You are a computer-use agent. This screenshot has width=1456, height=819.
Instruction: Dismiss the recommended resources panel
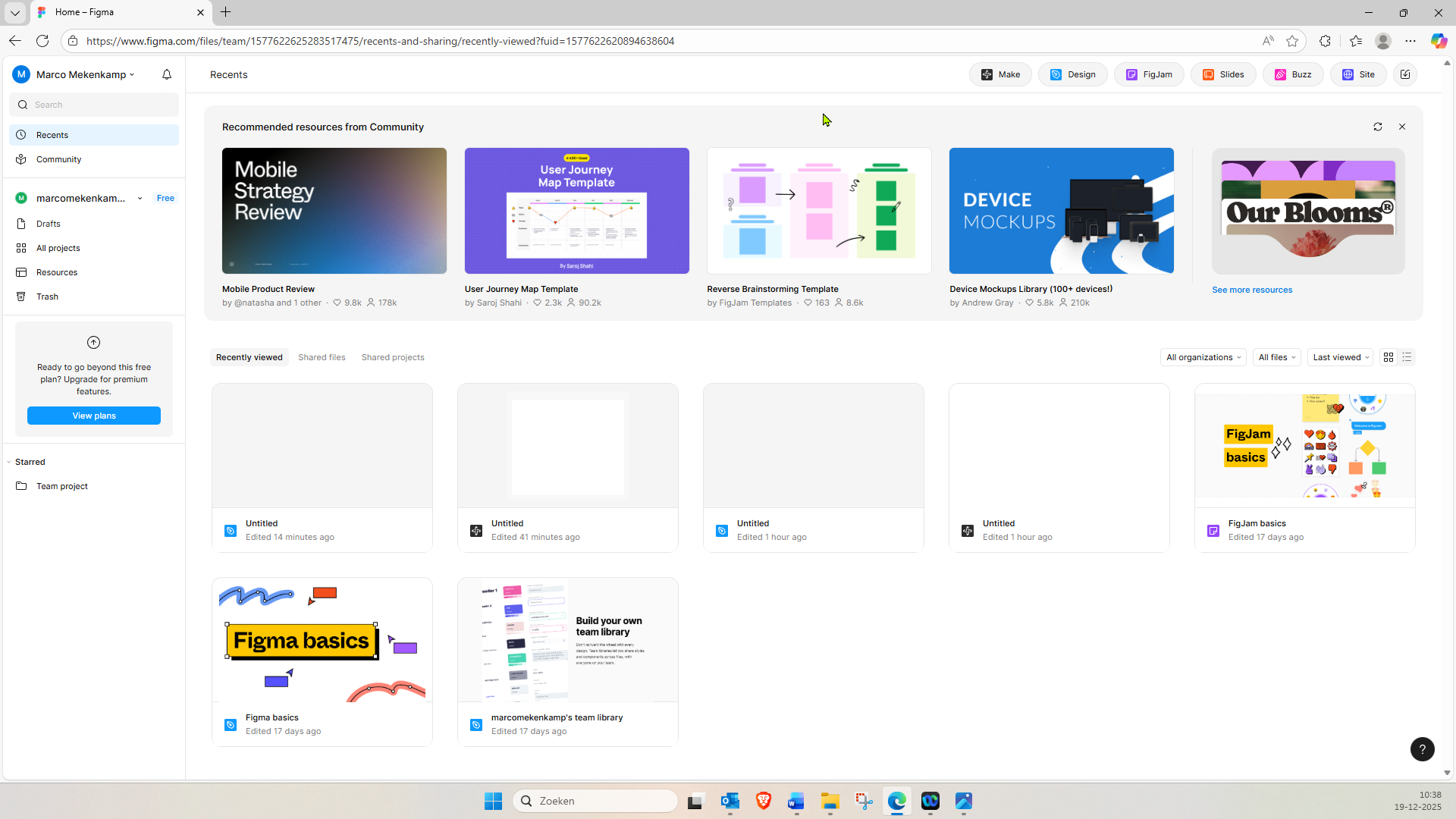(x=1402, y=127)
